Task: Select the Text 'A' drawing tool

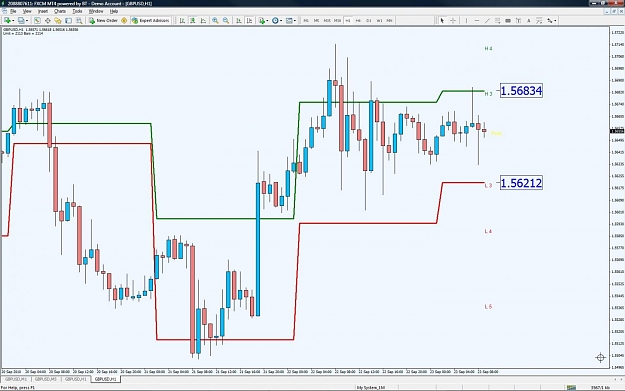Action: click(x=529, y=20)
